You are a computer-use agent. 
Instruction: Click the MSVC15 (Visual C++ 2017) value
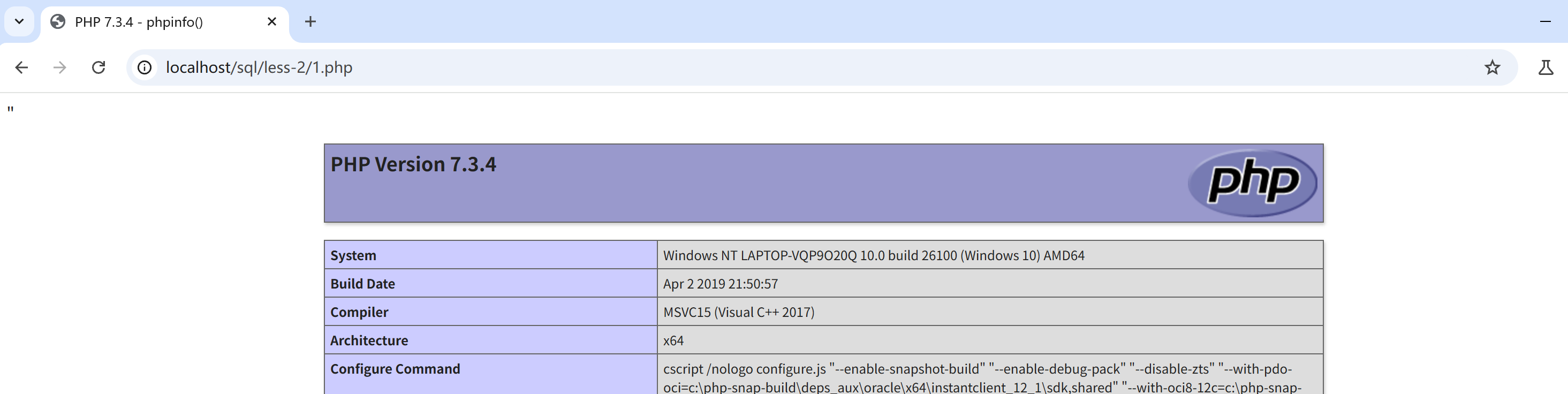[x=739, y=313]
